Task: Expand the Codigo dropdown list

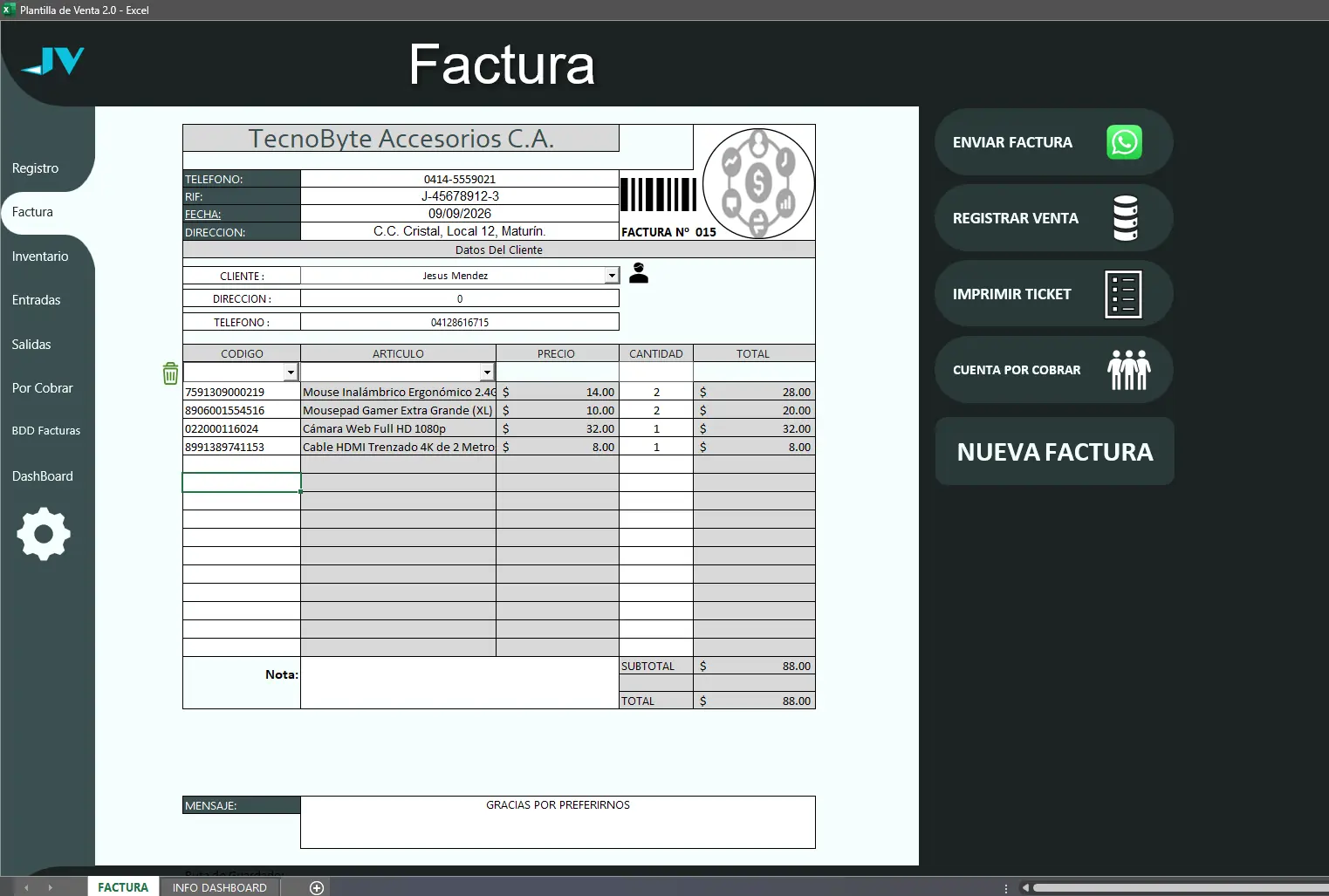Action: coord(291,373)
